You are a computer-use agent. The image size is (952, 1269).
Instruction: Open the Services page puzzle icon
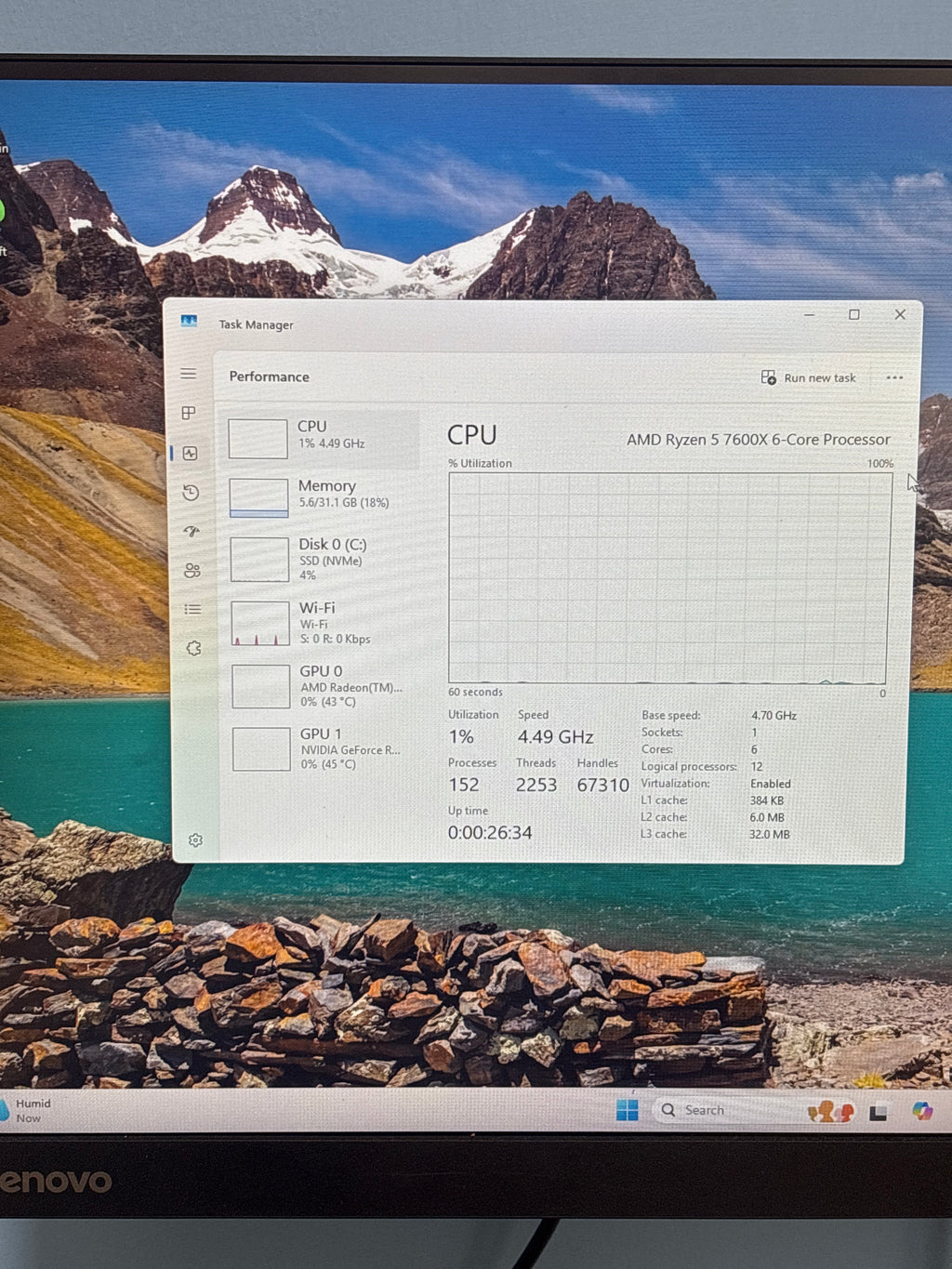(x=193, y=649)
